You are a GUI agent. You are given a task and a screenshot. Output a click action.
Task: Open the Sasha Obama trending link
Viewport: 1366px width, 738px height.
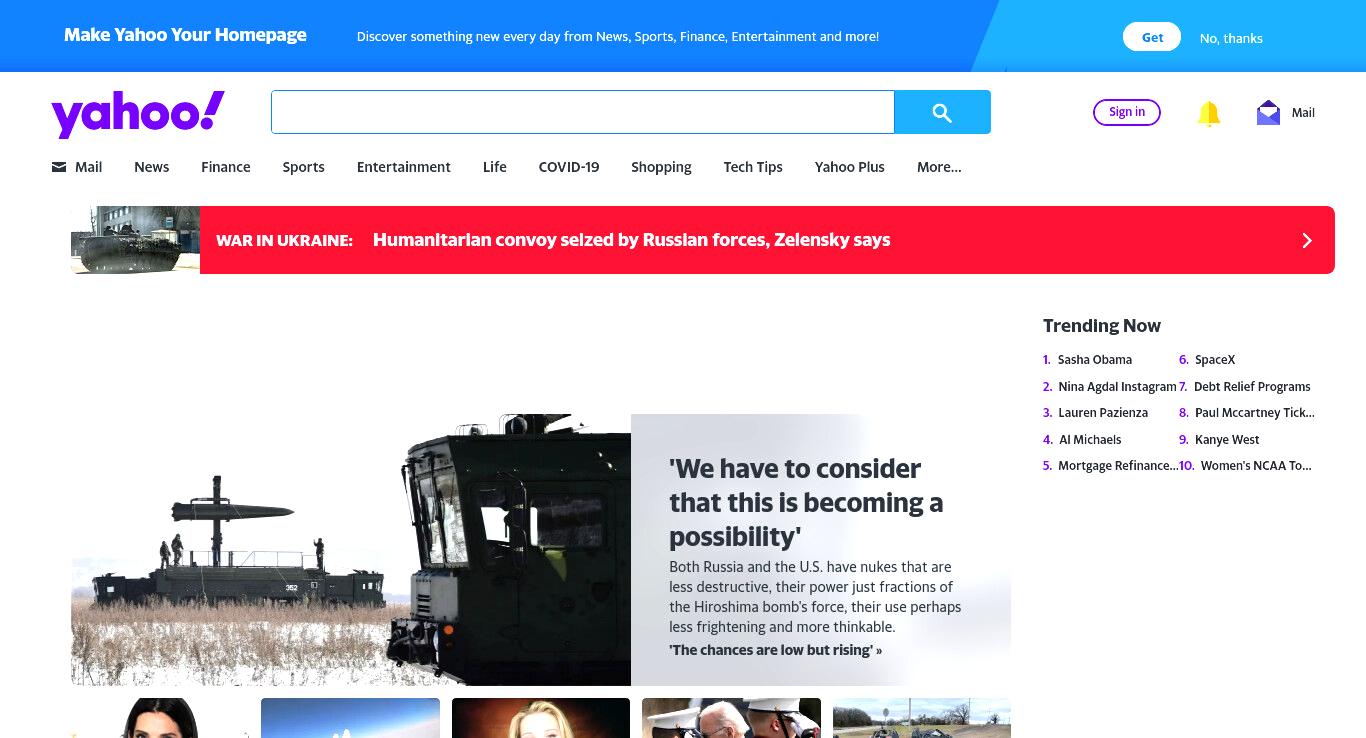[x=1094, y=360]
